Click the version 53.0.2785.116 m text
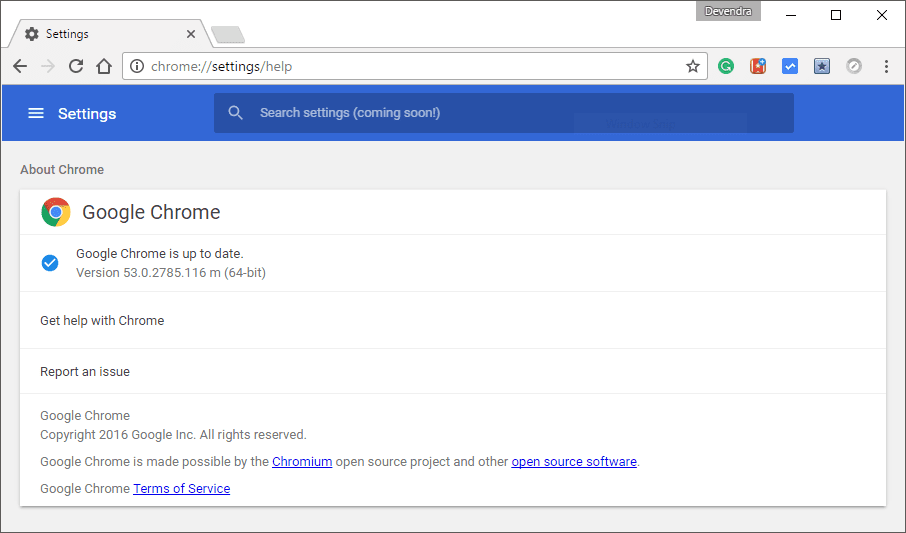The width and height of the screenshot is (906, 533). tap(171, 273)
